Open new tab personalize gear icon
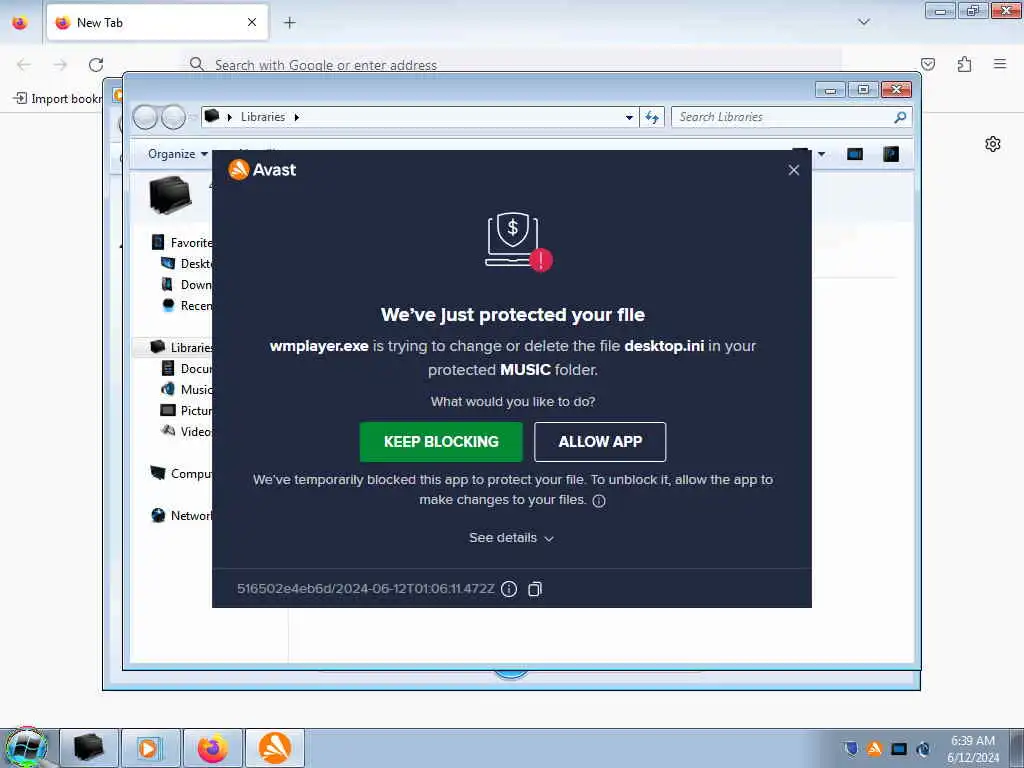1024x768 pixels. pyautogui.click(x=993, y=144)
